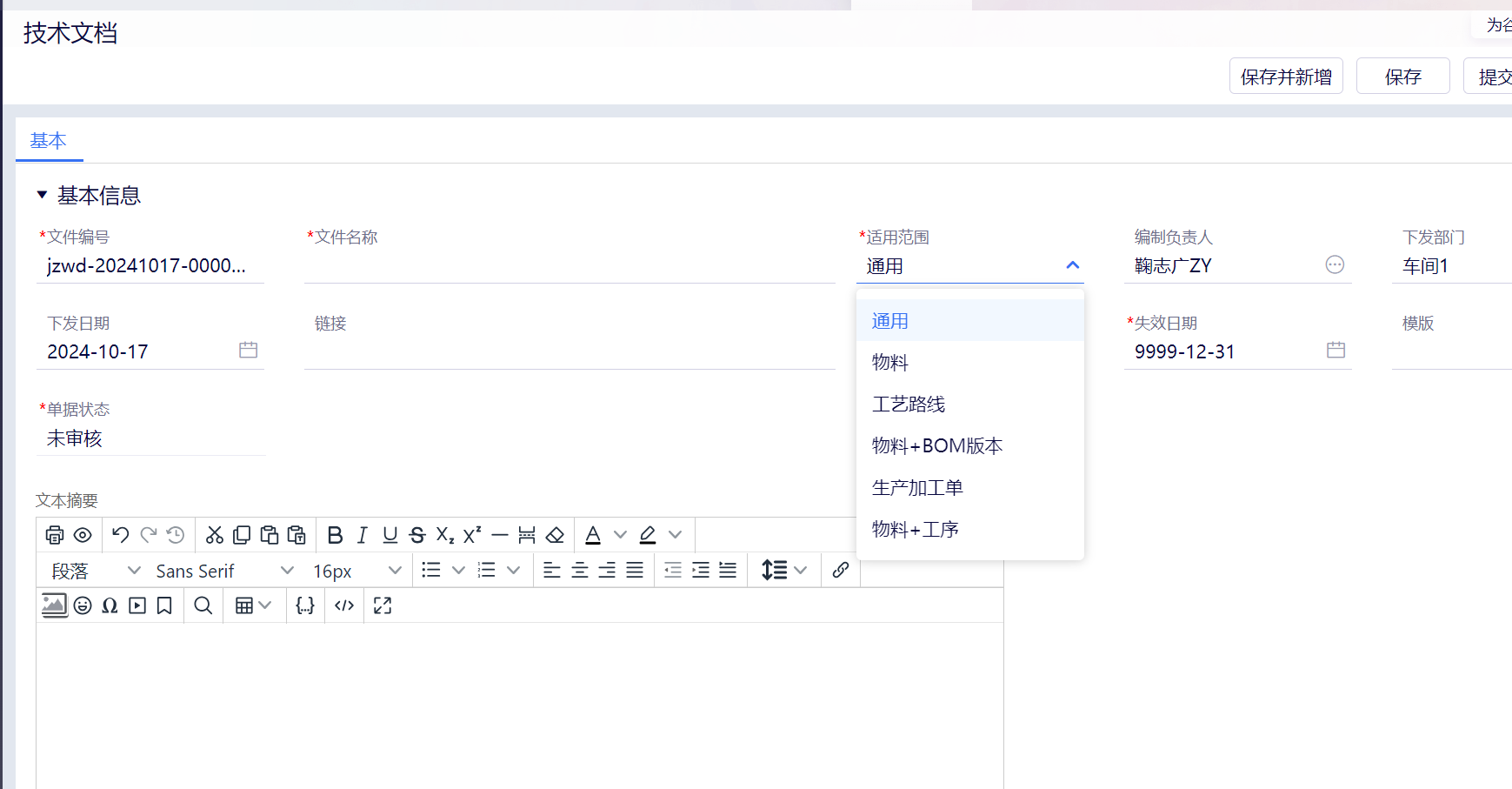Viewport: 1512px width, 789px height.
Task: Toggle subscript formatting
Action: coord(445,535)
